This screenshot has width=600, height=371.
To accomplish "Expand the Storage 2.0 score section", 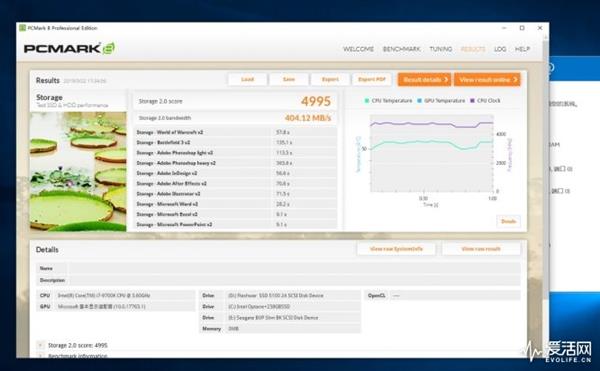I will click(41, 345).
